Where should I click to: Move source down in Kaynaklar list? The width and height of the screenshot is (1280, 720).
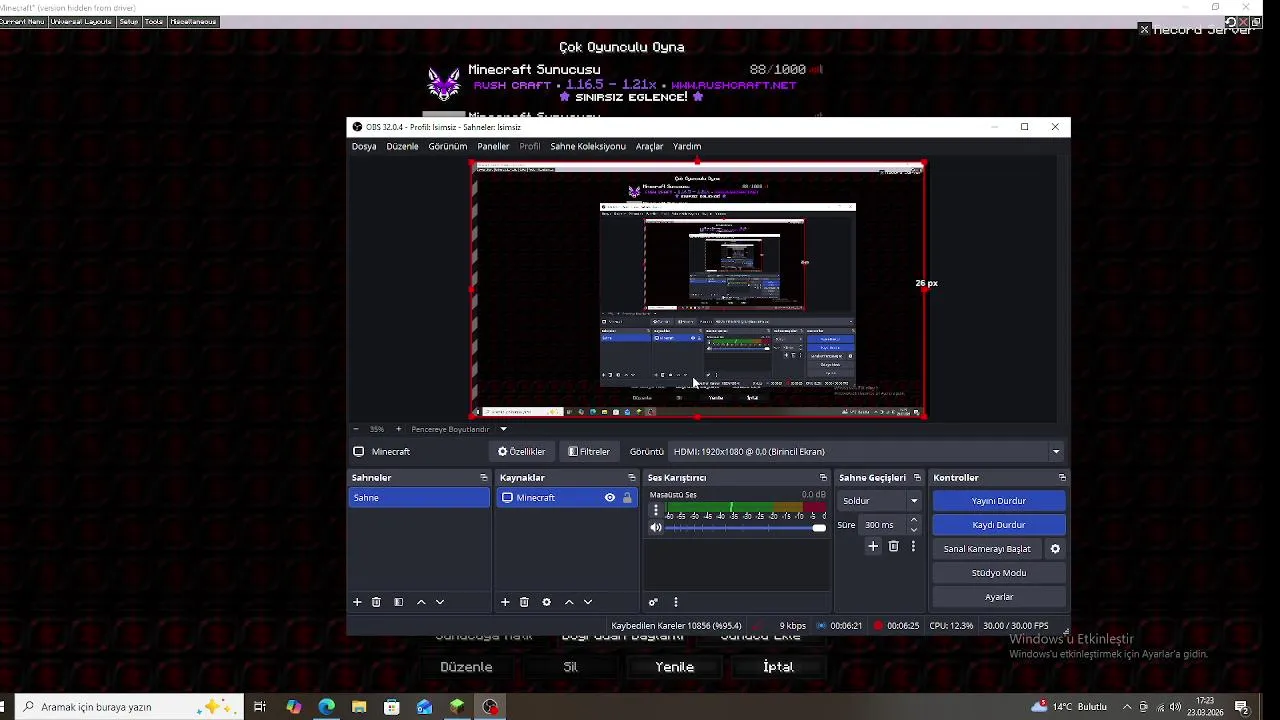(587, 602)
